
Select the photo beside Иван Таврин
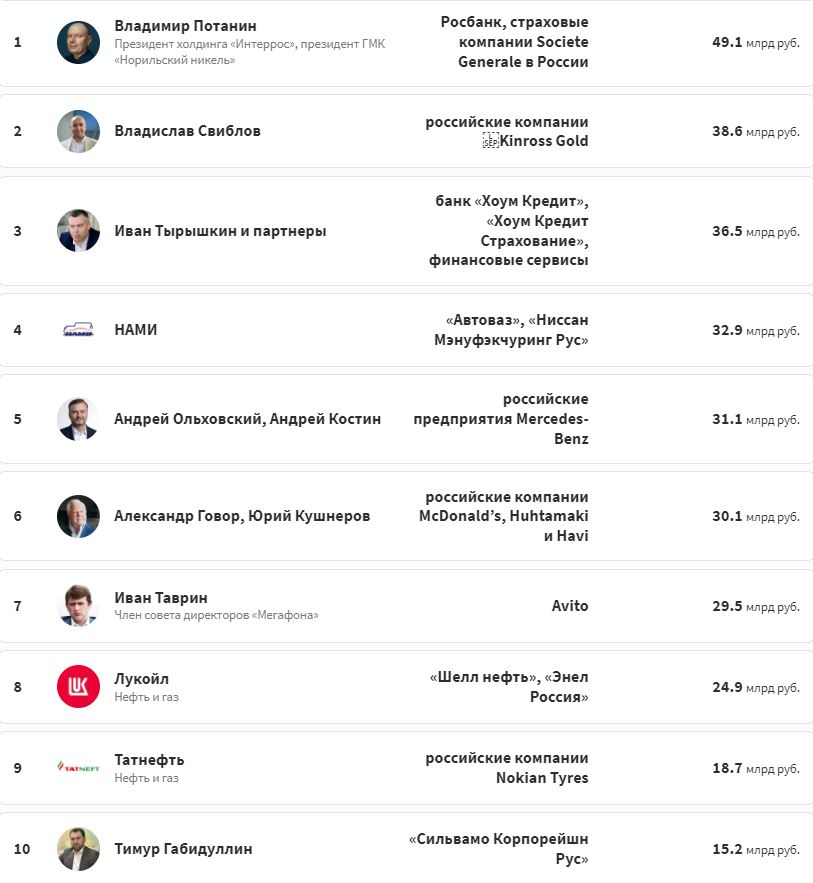(78, 606)
